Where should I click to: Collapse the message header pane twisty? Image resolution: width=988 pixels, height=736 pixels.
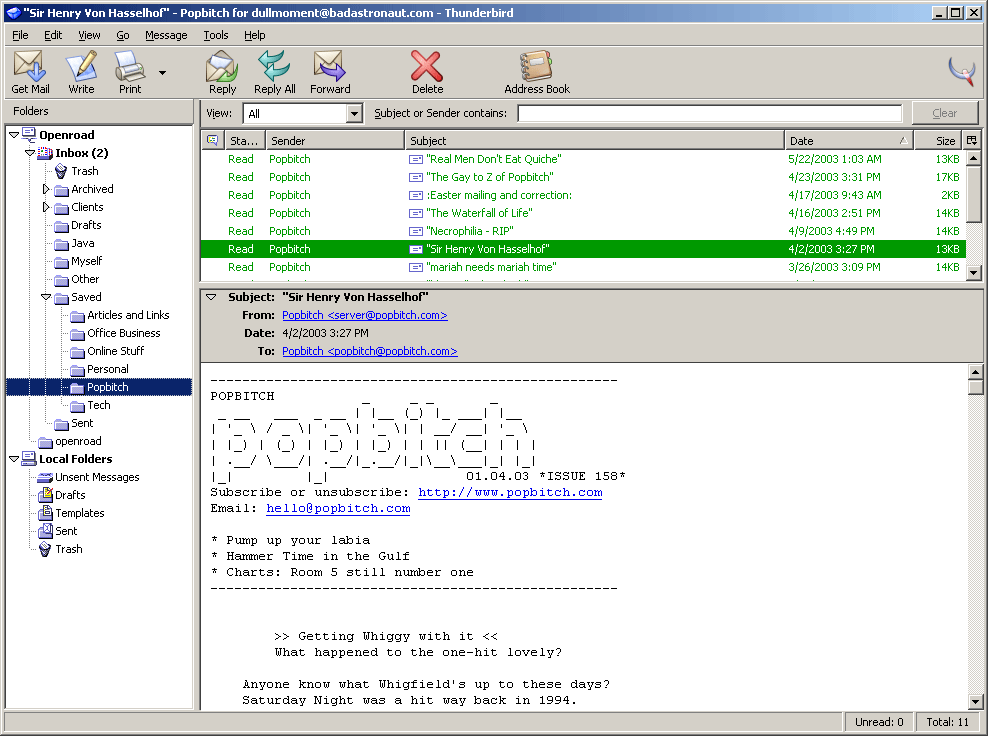click(212, 297)
